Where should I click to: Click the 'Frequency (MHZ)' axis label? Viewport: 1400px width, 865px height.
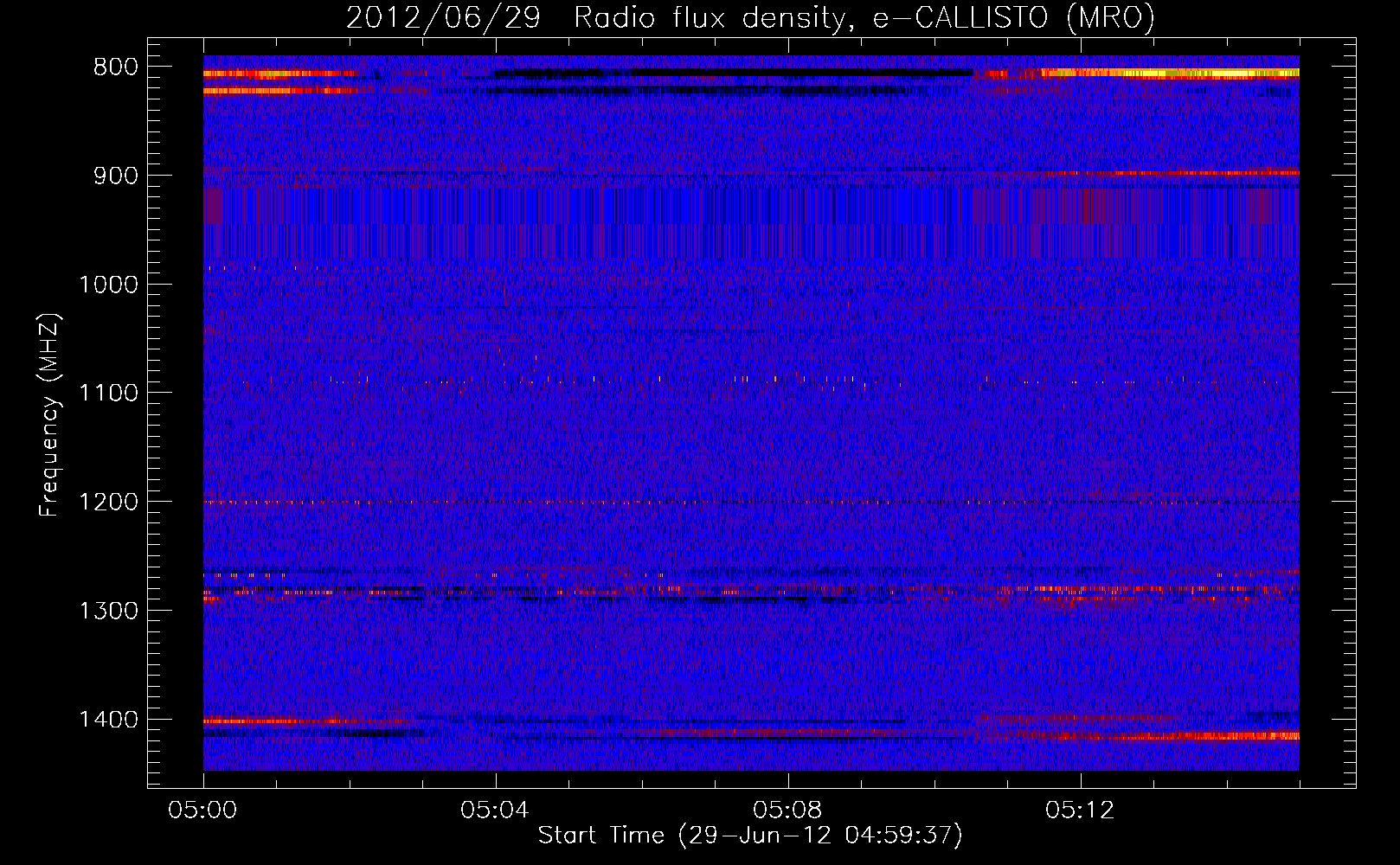coord(50,415)
